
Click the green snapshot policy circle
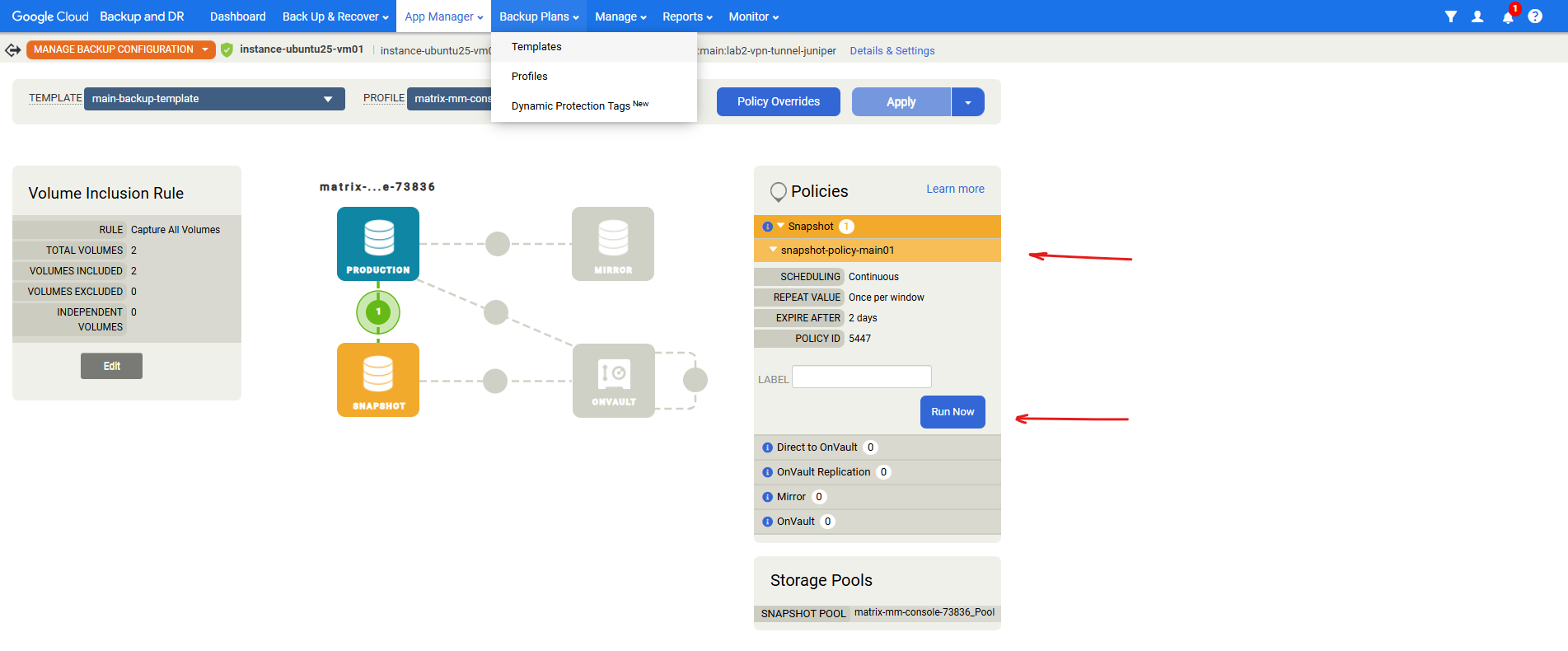[x=378, y=311]
